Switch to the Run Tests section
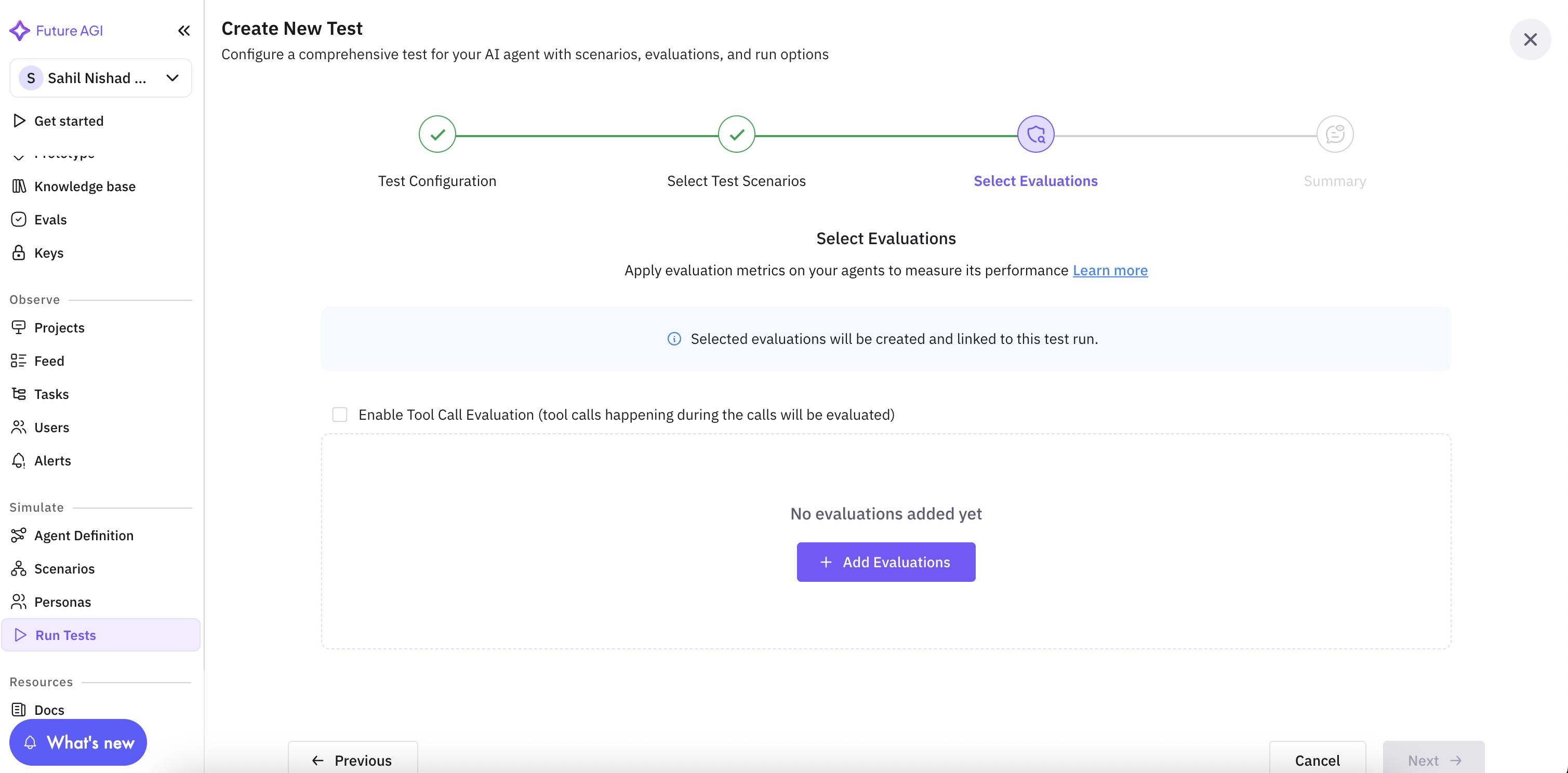Image resolution: width=1568 pixels, height=773 pixels. [x=65, y=635]
